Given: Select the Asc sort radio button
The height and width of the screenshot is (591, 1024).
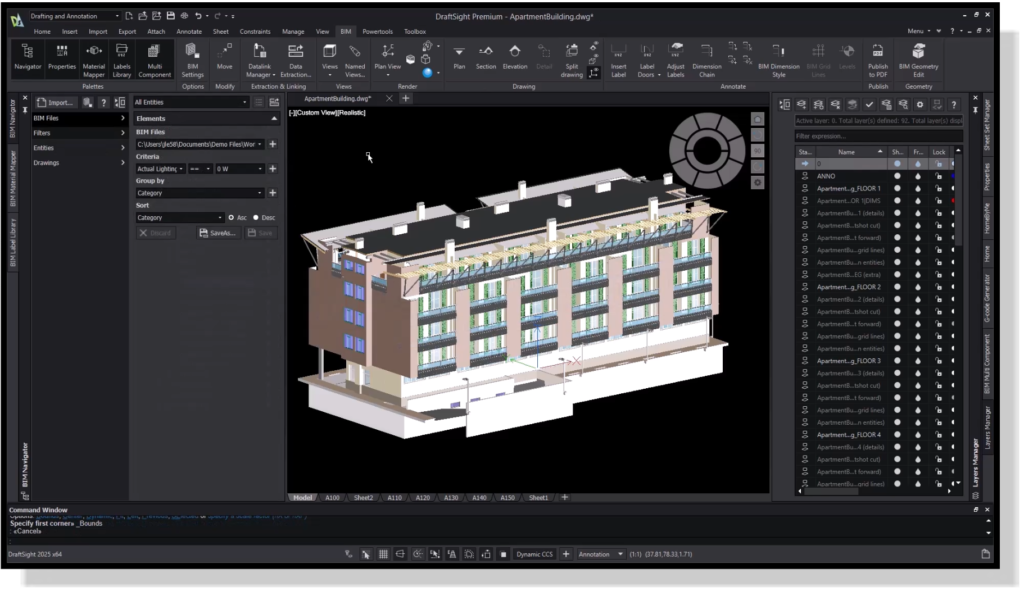Looking at the screenshot, I should pyautogui.click(x=231, y=217).
